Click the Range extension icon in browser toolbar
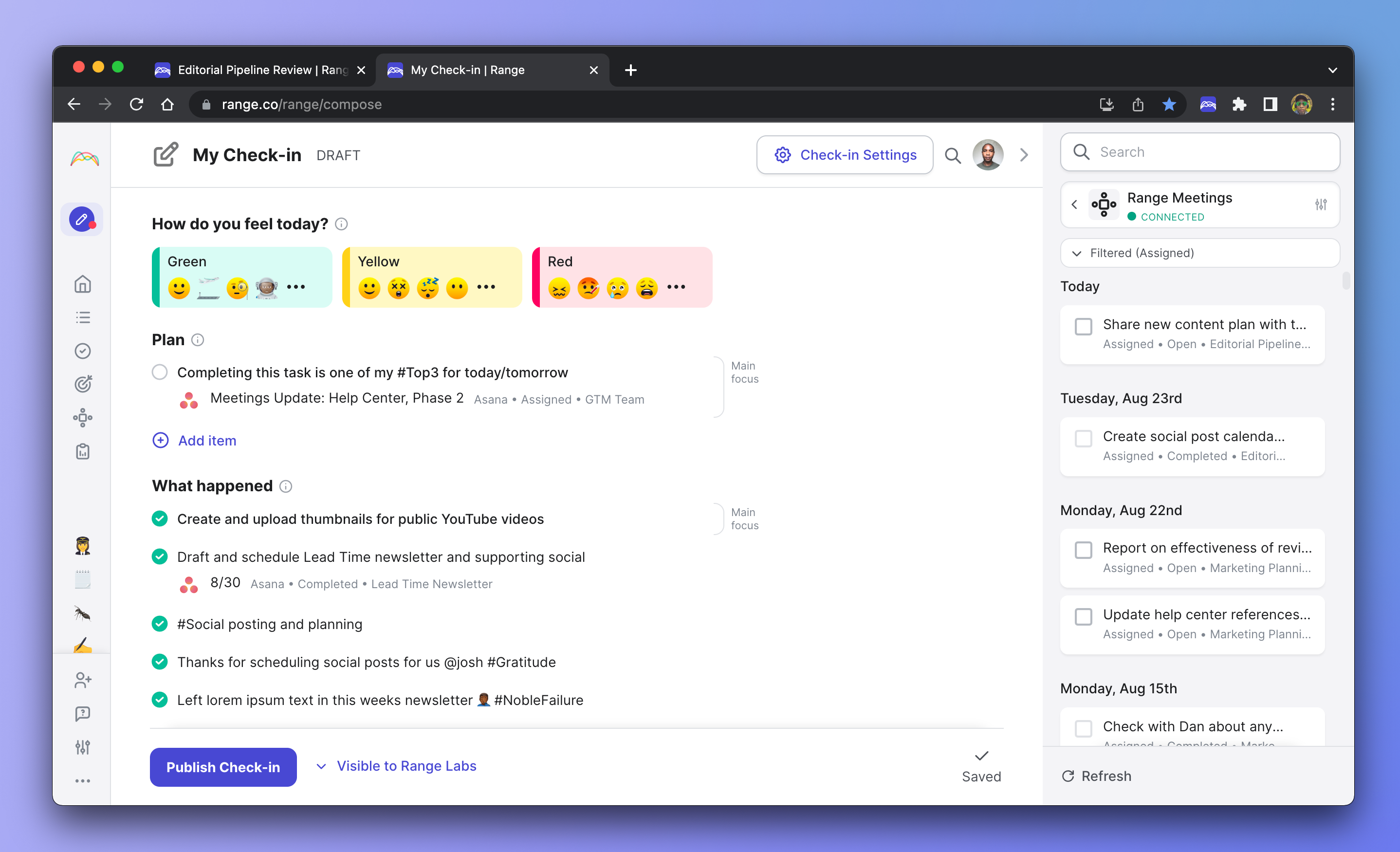 1208,105
